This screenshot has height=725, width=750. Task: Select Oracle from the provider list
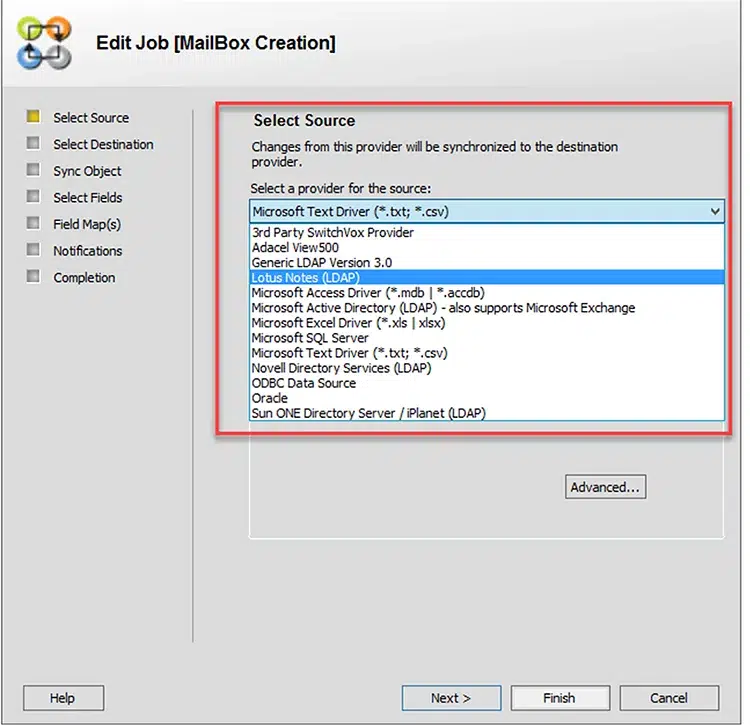pyautogui.click(x=487, y=398)
